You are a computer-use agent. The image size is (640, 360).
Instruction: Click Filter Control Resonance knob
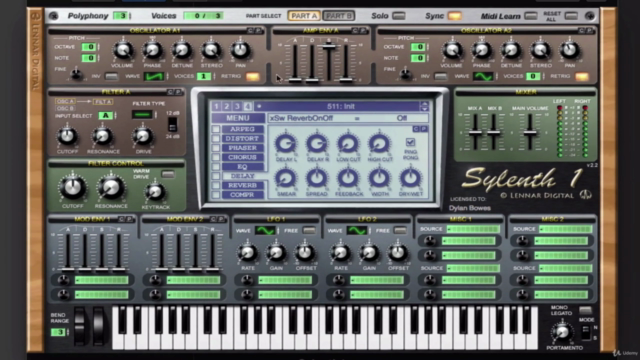(111, 187)
